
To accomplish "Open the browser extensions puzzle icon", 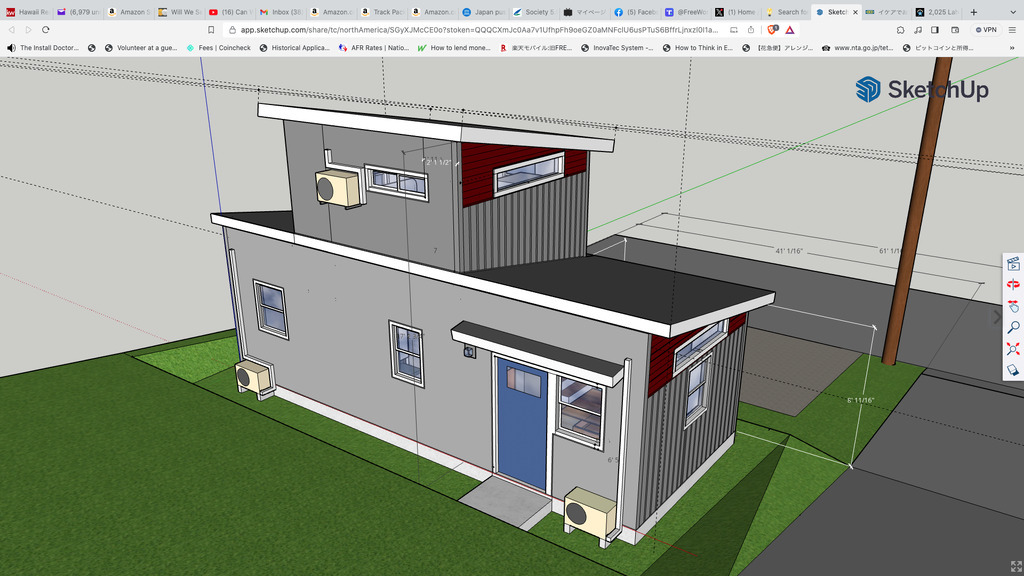I will (900, 30).
